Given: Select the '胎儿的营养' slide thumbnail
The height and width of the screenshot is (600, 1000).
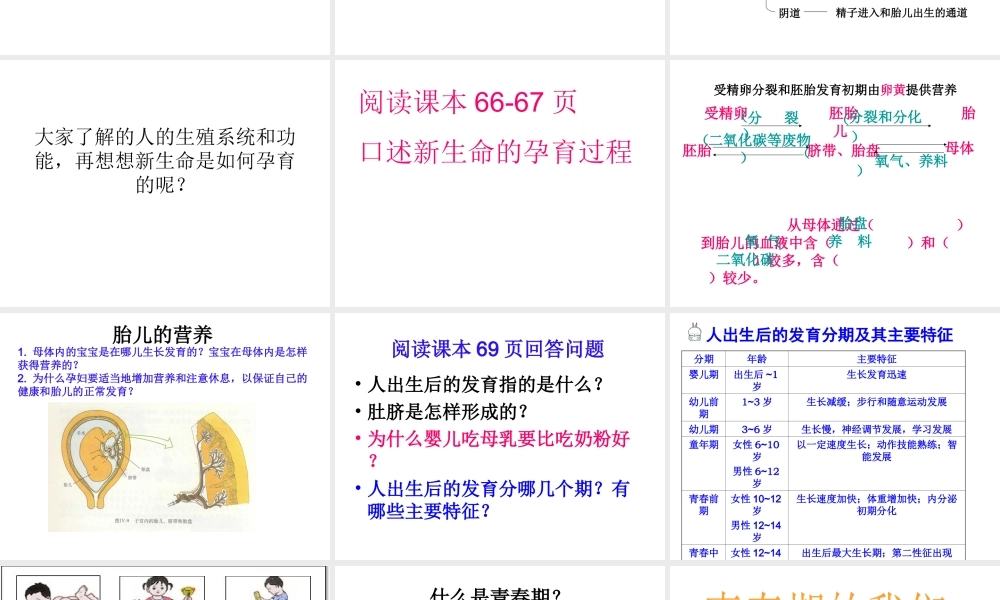Looking at the screenshot, I should [x=165, y=436].
